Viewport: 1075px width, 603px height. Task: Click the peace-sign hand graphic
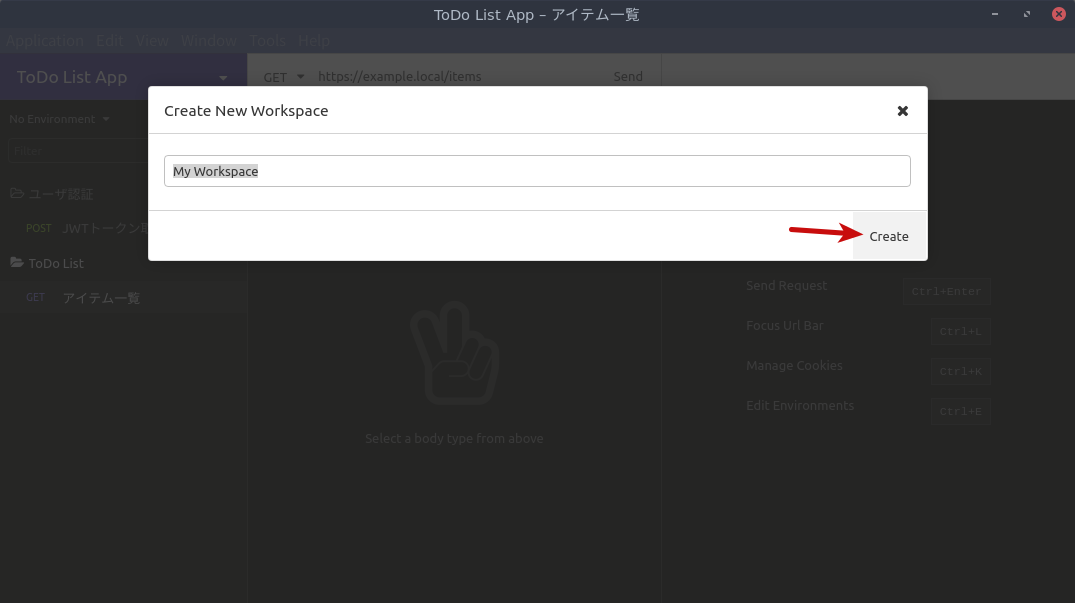point(455,354)
